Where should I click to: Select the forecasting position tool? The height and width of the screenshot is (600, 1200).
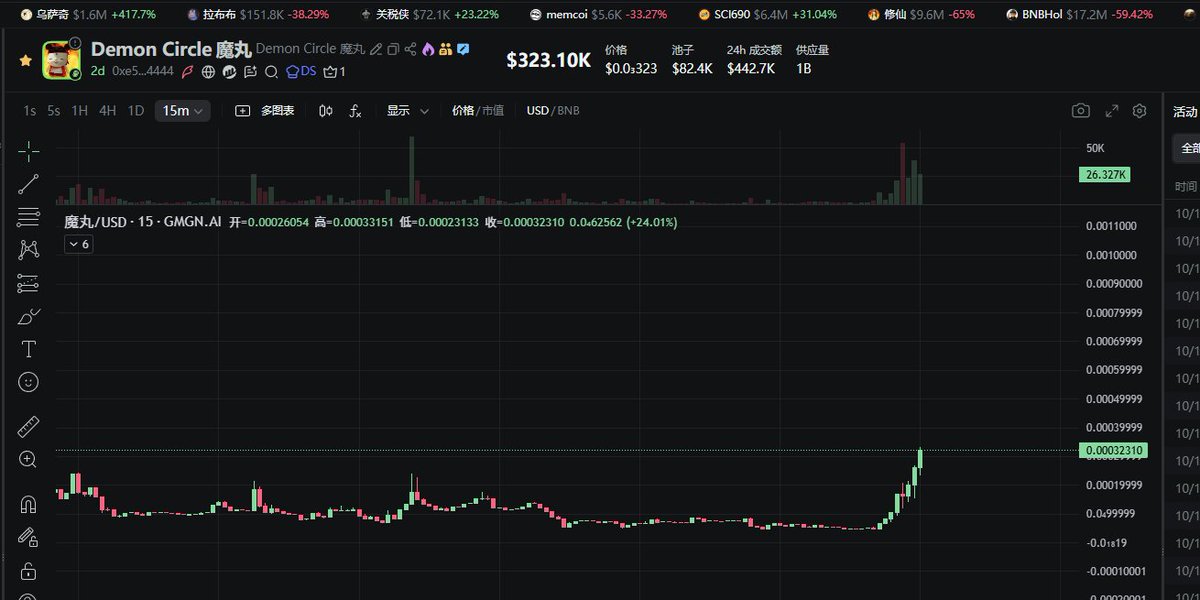(x=28, y=283)
